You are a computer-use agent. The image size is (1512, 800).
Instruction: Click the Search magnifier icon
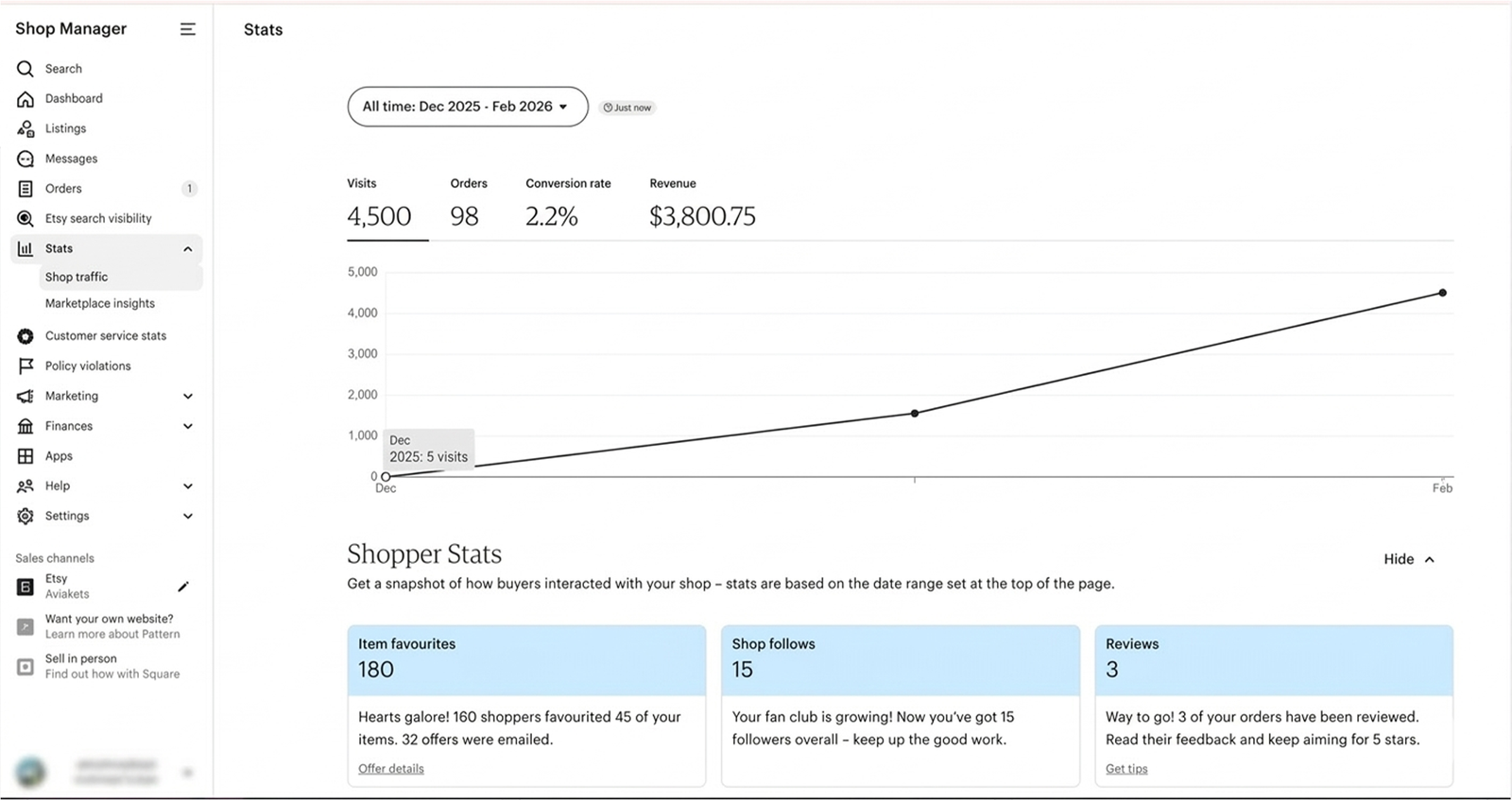click(26, 69)
